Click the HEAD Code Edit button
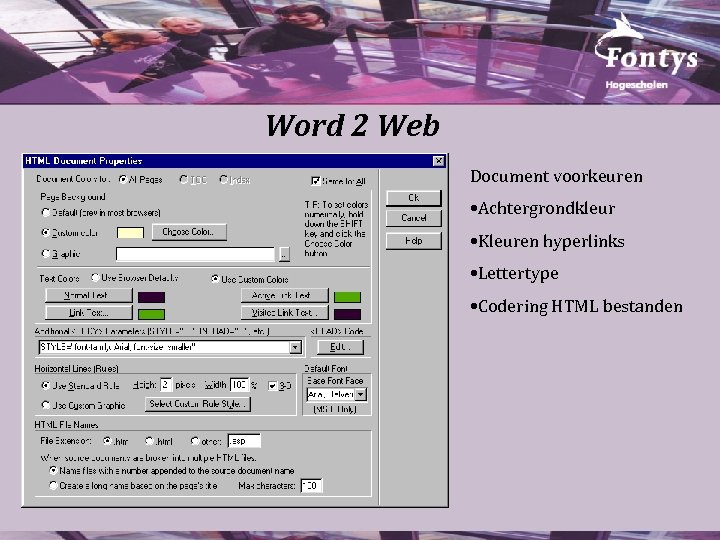This screenshot has width=720, height=540. [340, 347]
